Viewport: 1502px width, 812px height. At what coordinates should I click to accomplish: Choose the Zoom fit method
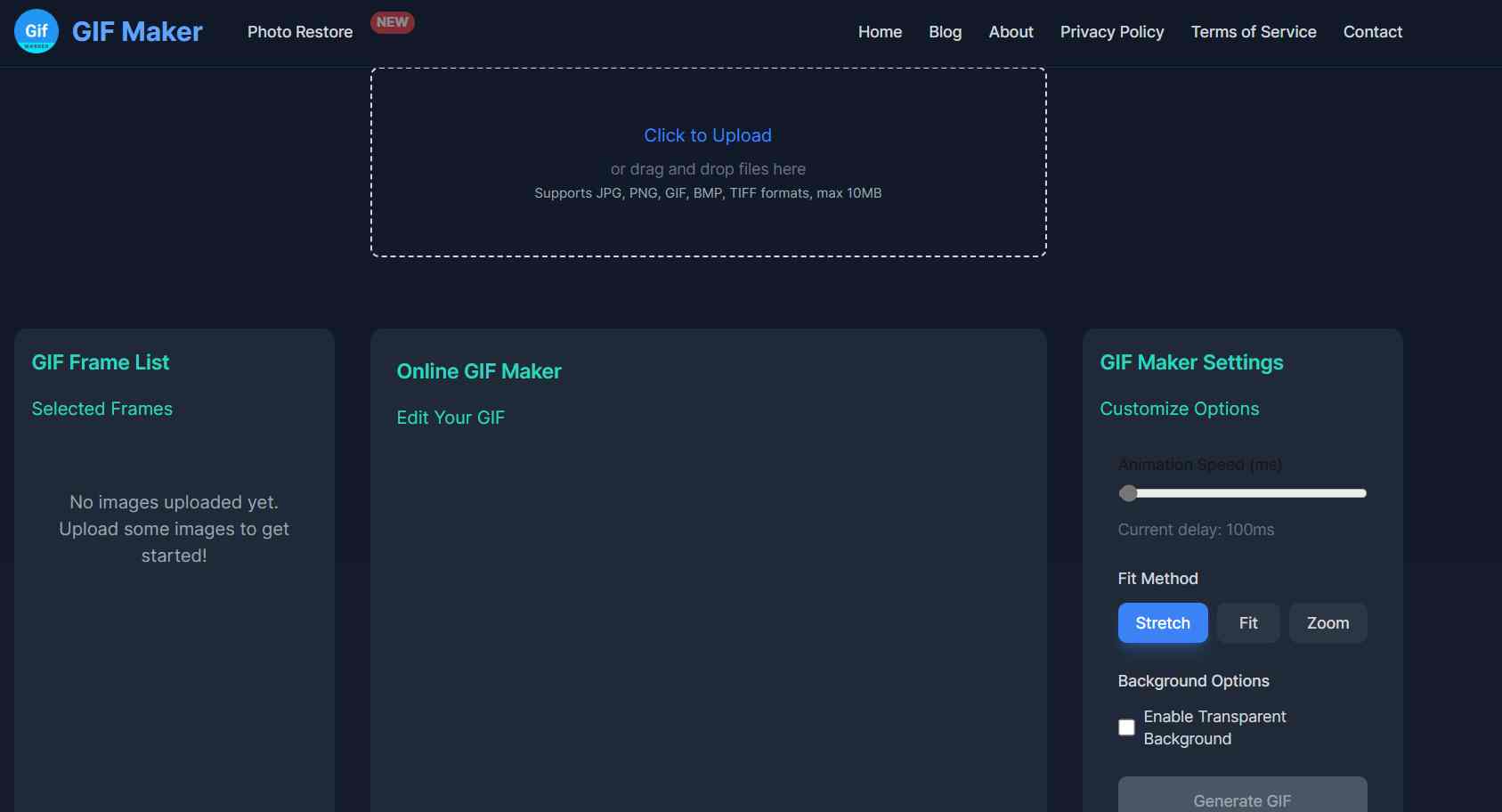click(1327, 623)
